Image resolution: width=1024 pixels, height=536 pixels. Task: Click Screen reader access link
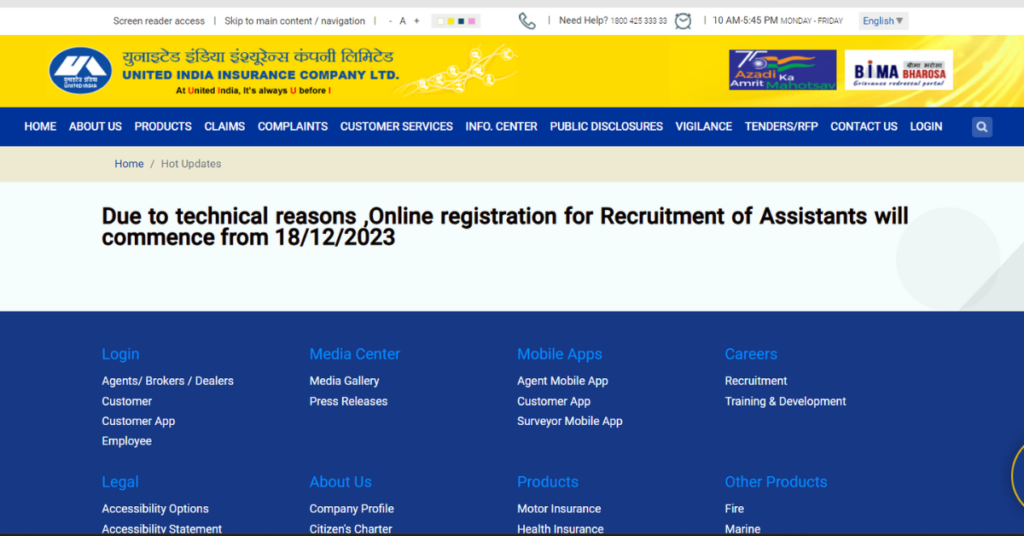(x=159, y=21)
